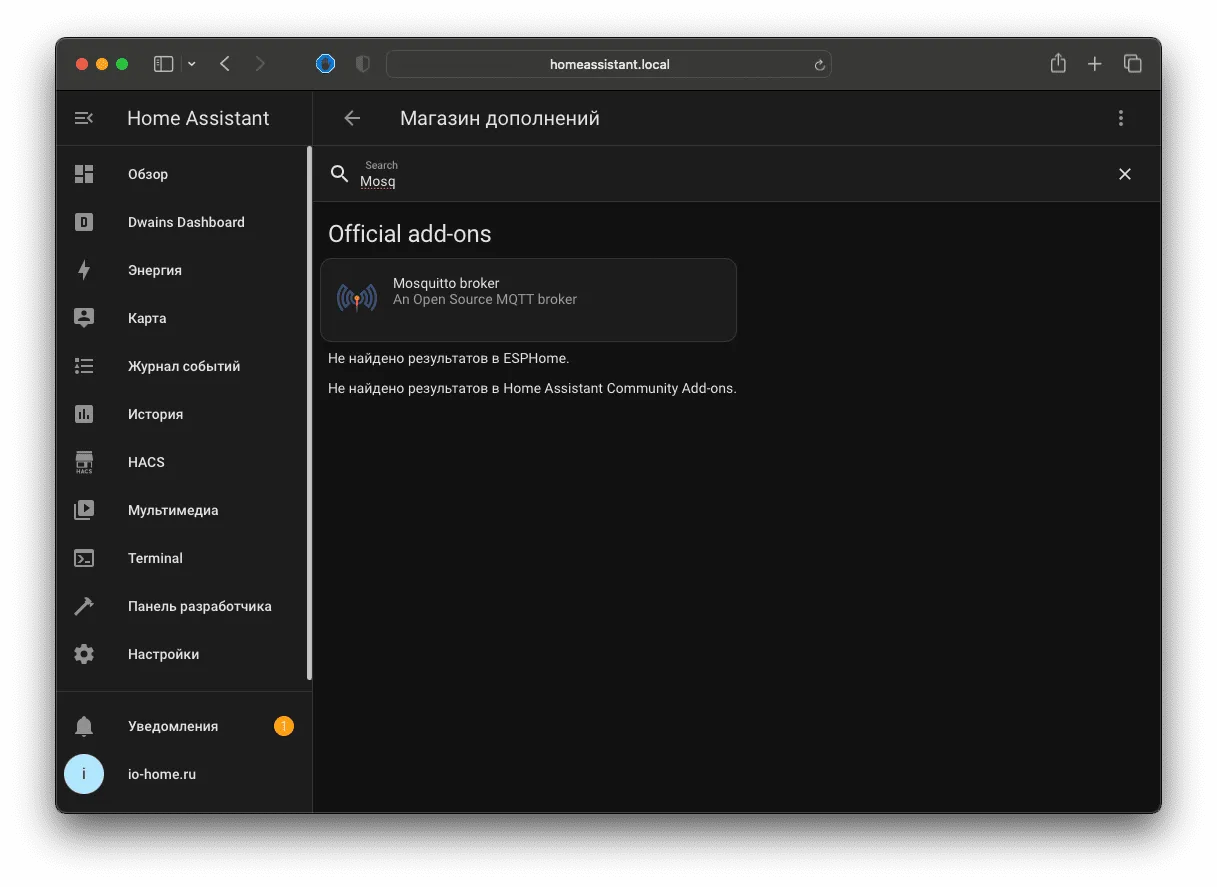Open the io-home.ru user avatar
Viewport: 1217px width, 887px height.
point(84,774)
